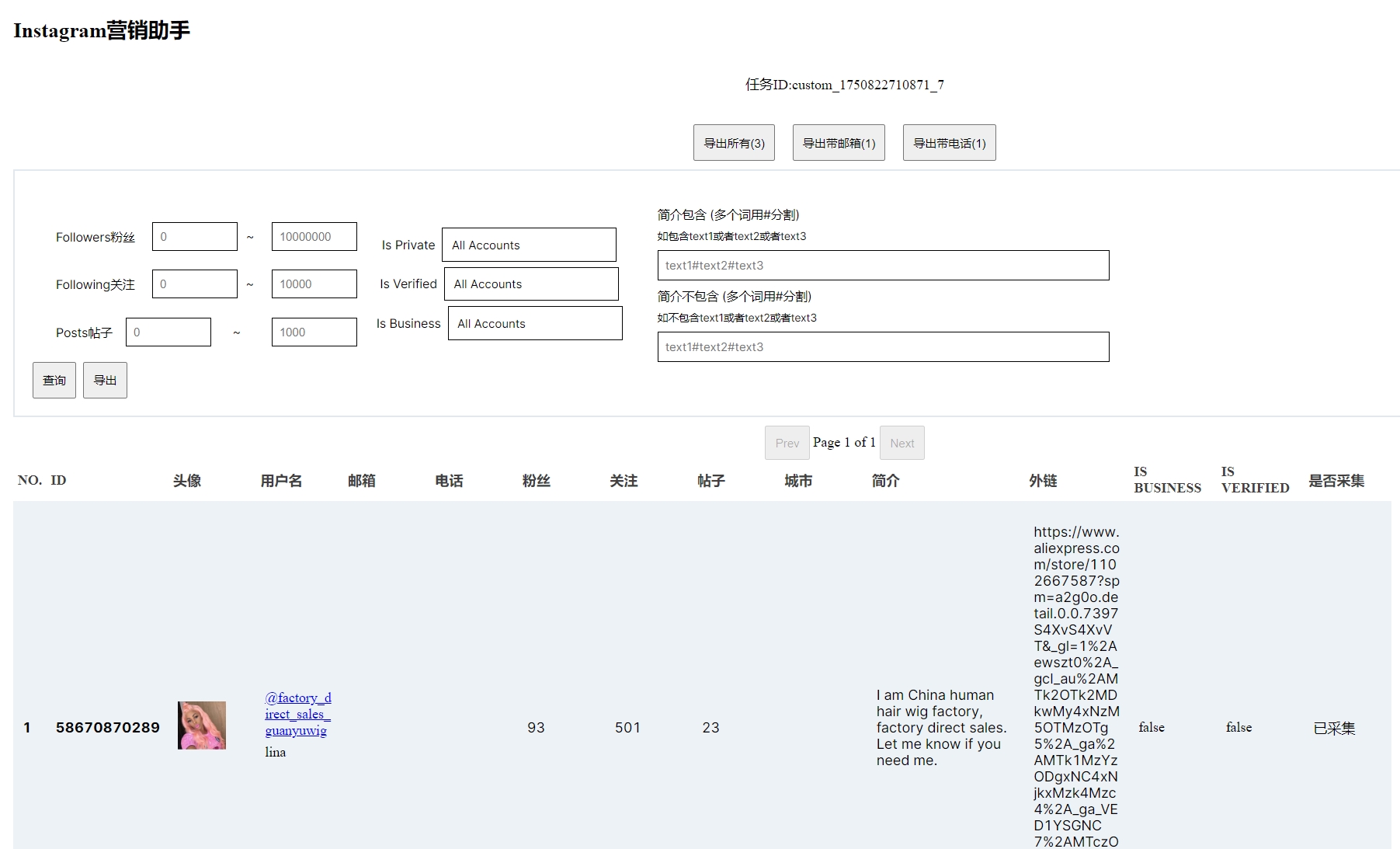The width and height of the screenshot is (1400, 849).
Task: Click the 已采集 collected status cell
Action: pyautogui.click(x=1334, y=729)
